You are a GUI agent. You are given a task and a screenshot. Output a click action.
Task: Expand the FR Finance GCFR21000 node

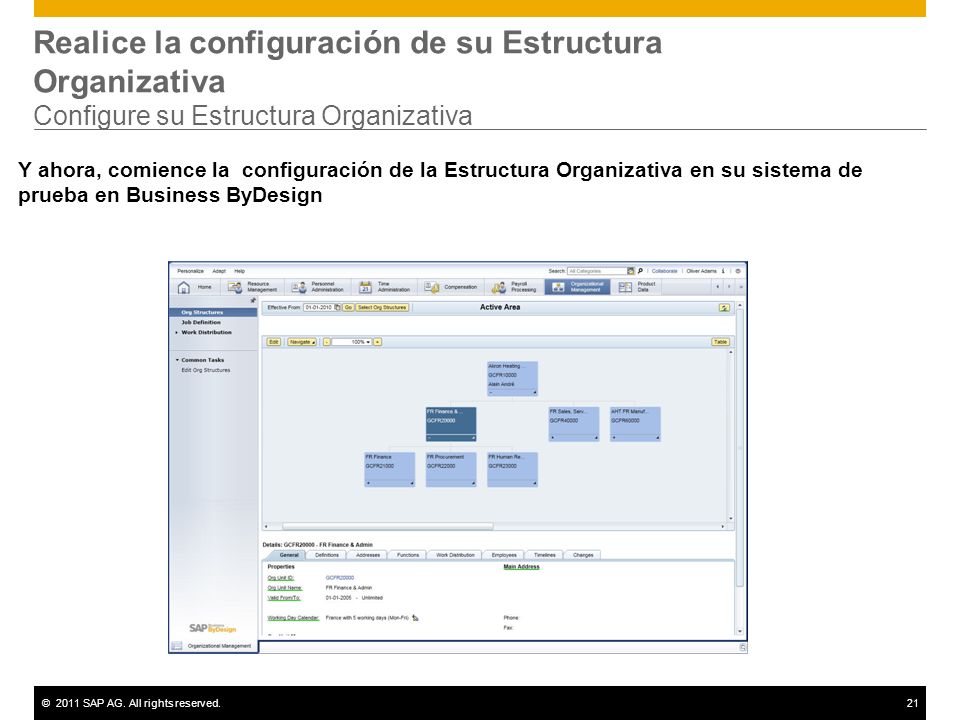tap(369, 483)
